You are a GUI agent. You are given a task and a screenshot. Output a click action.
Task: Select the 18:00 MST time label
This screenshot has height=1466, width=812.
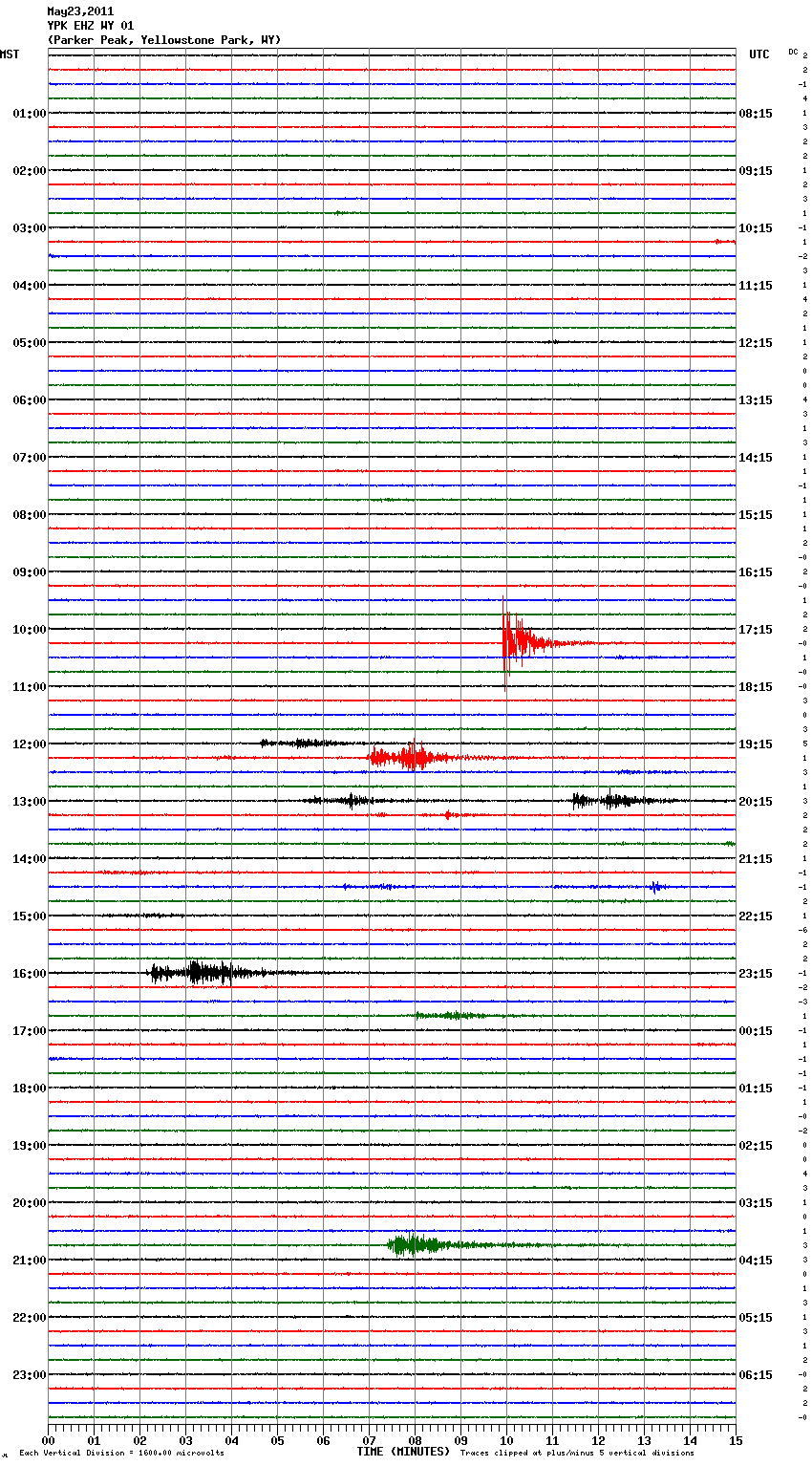[x=30, y=1089]
